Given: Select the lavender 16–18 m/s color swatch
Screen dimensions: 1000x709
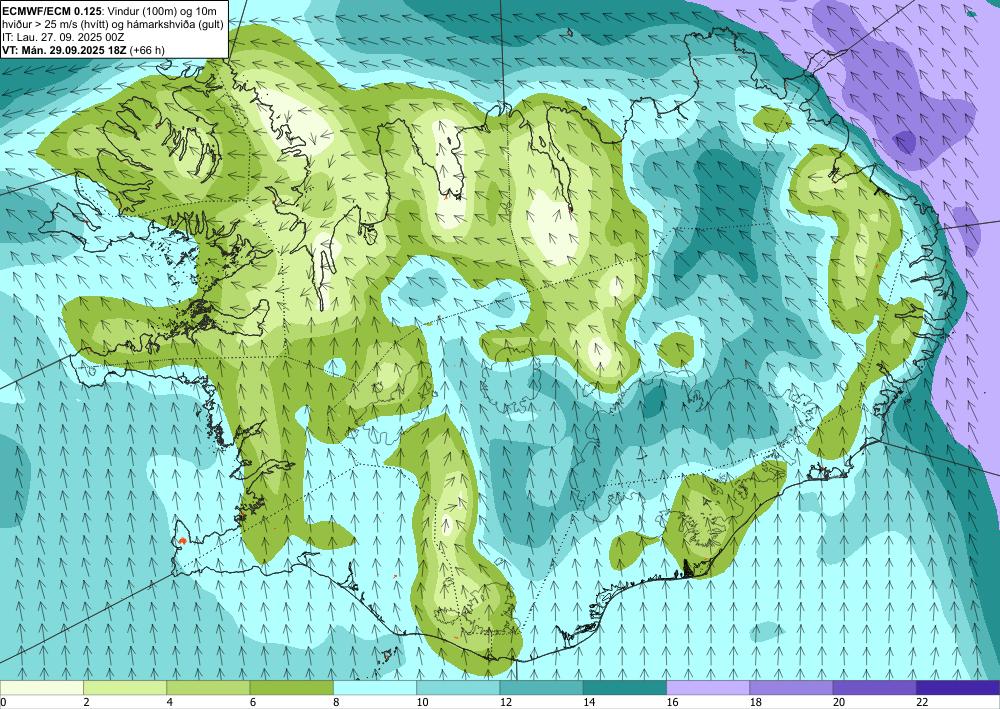Looking at the screenshot, I should (708, 688).
